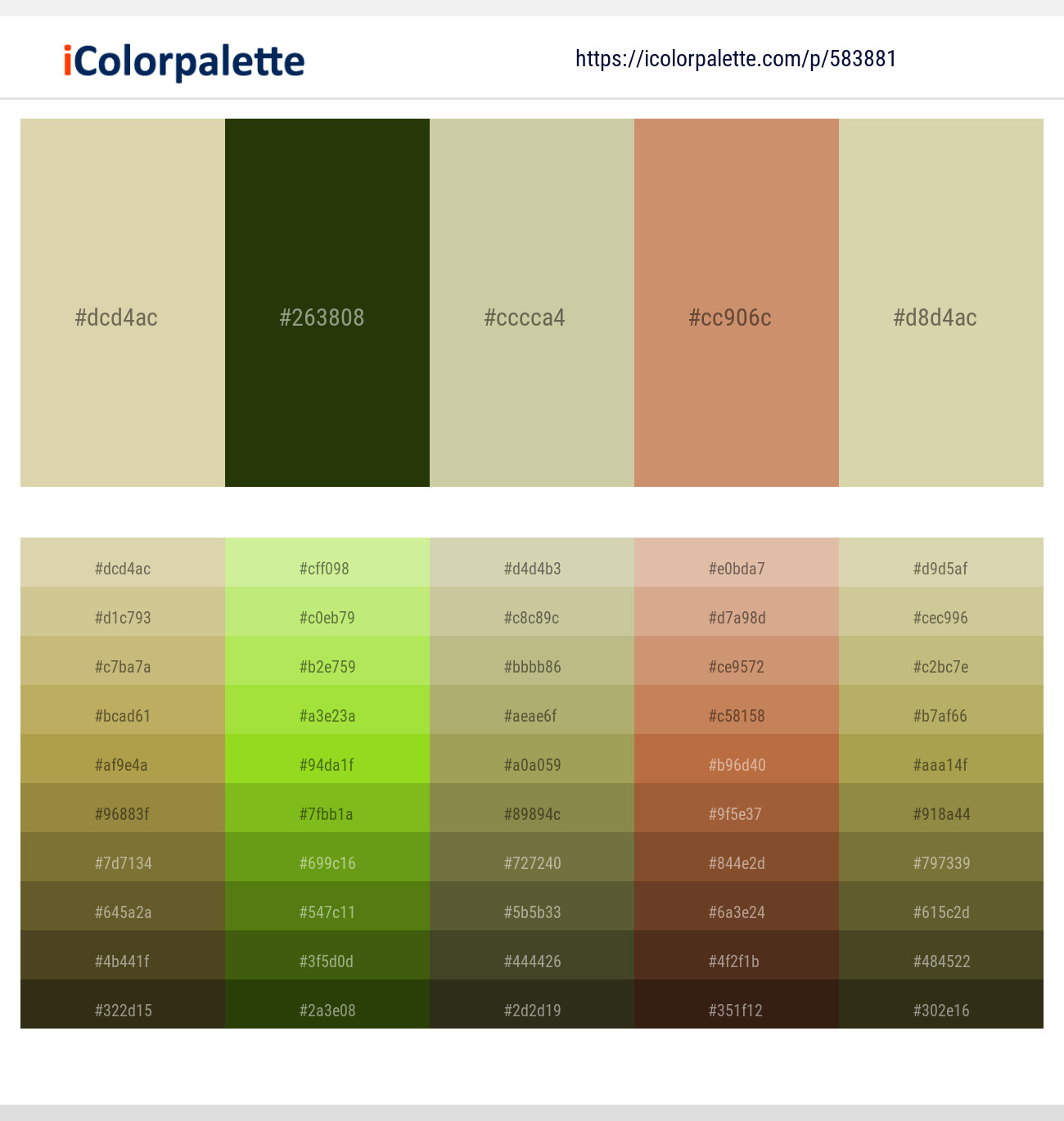The height and width of the screenshot is (1121, 1064).
Task: Click the #d9d5af shade cell
Action: click(x=940, y=568)
